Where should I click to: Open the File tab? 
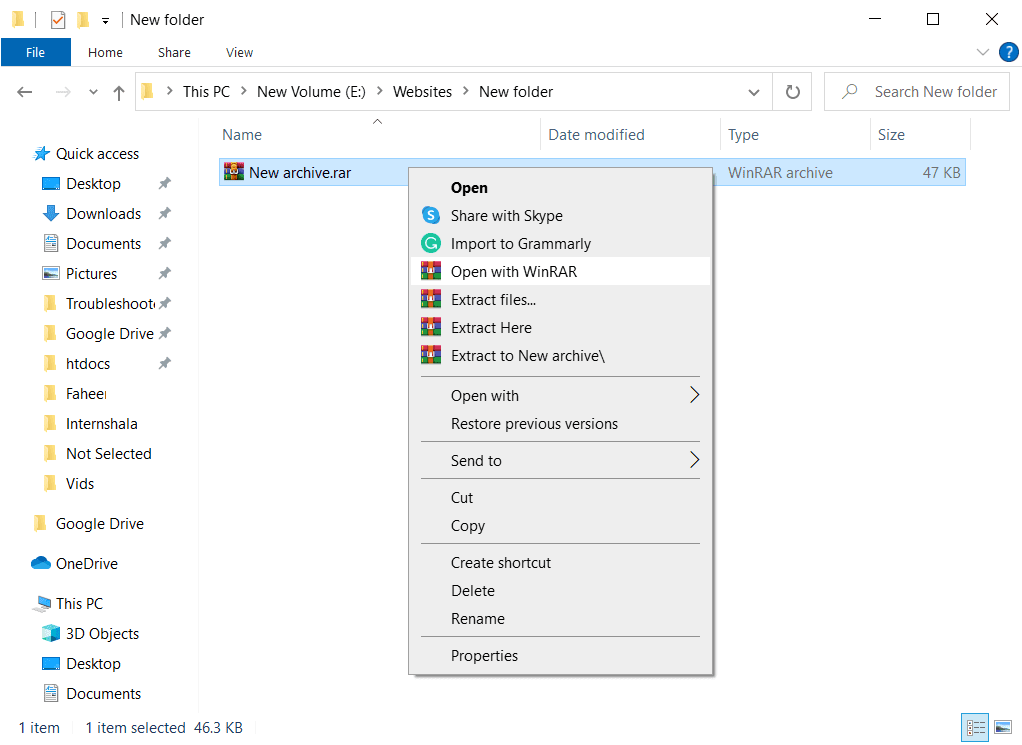point(35,52)
